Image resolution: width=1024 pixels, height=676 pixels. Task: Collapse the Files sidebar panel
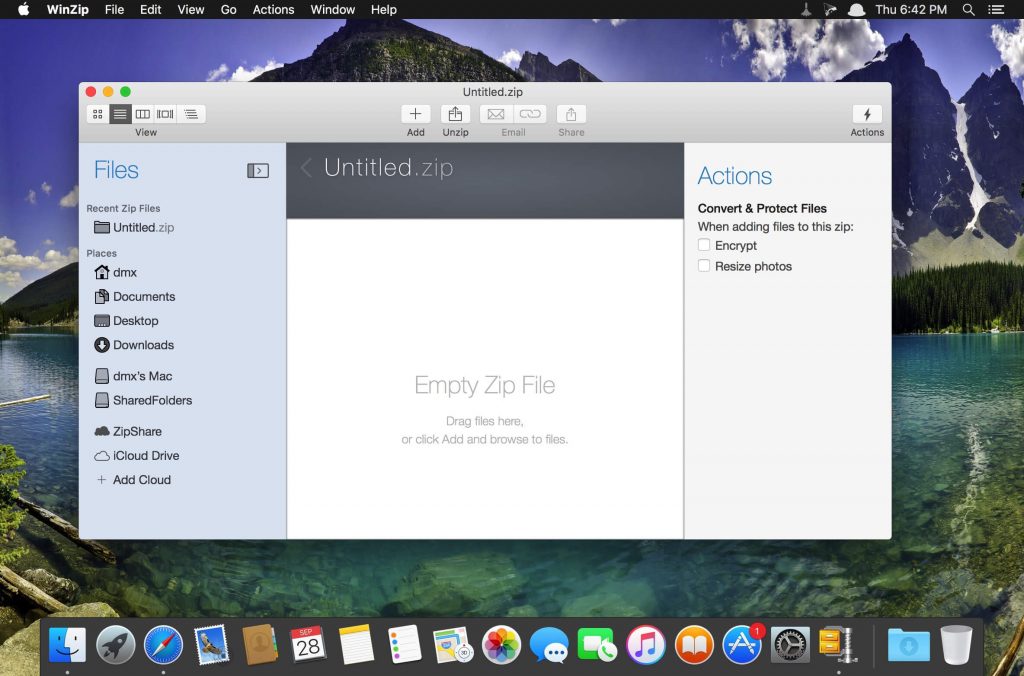pos(258,170)
